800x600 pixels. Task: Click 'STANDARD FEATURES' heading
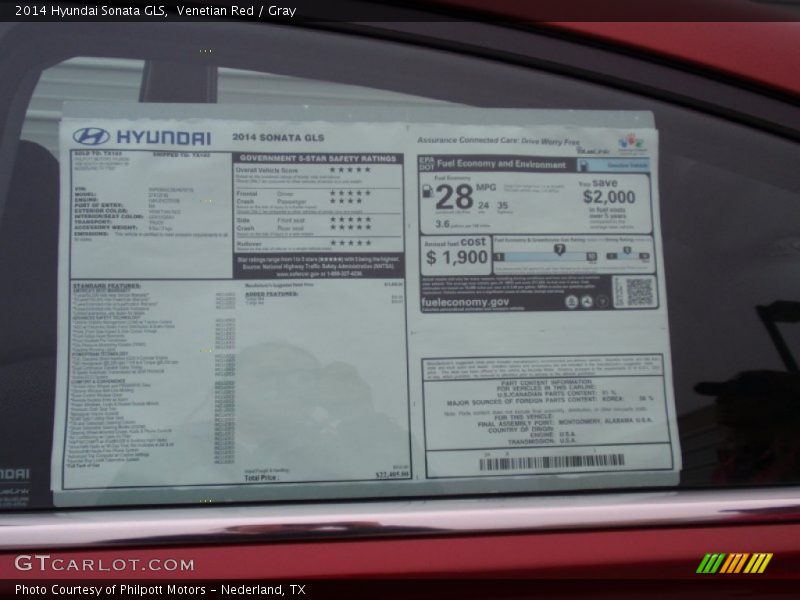tap(107, 286)
